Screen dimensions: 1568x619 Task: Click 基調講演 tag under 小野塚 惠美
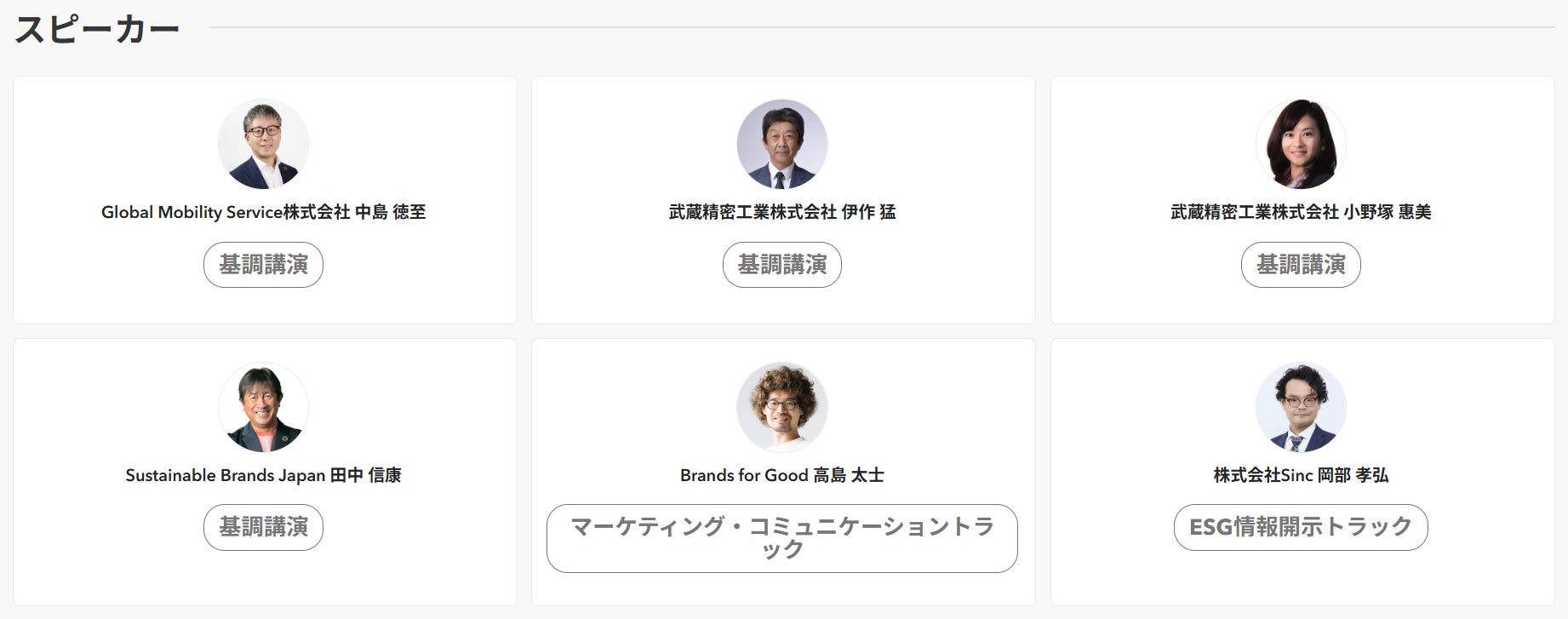pyautogui.click(x=1301, y=265)
